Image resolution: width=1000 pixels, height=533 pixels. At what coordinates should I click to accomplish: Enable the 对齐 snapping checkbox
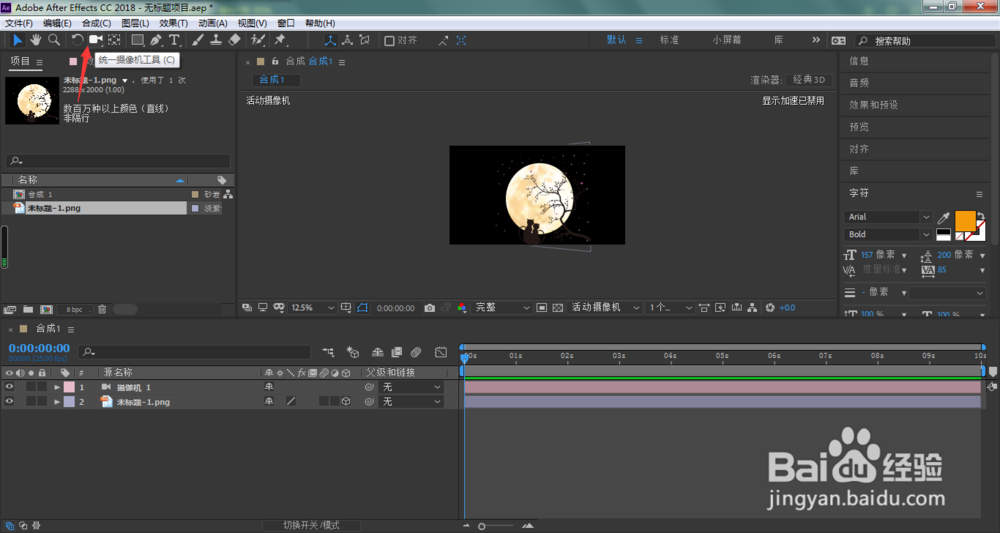pos(389,40)
